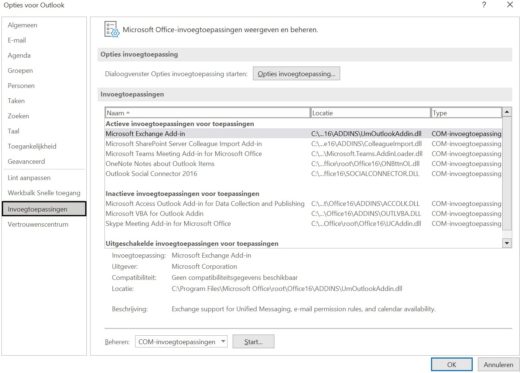Close the Opties voor Outlook dialog
This screenshot has height=373, width=520.
pos(510,5)
